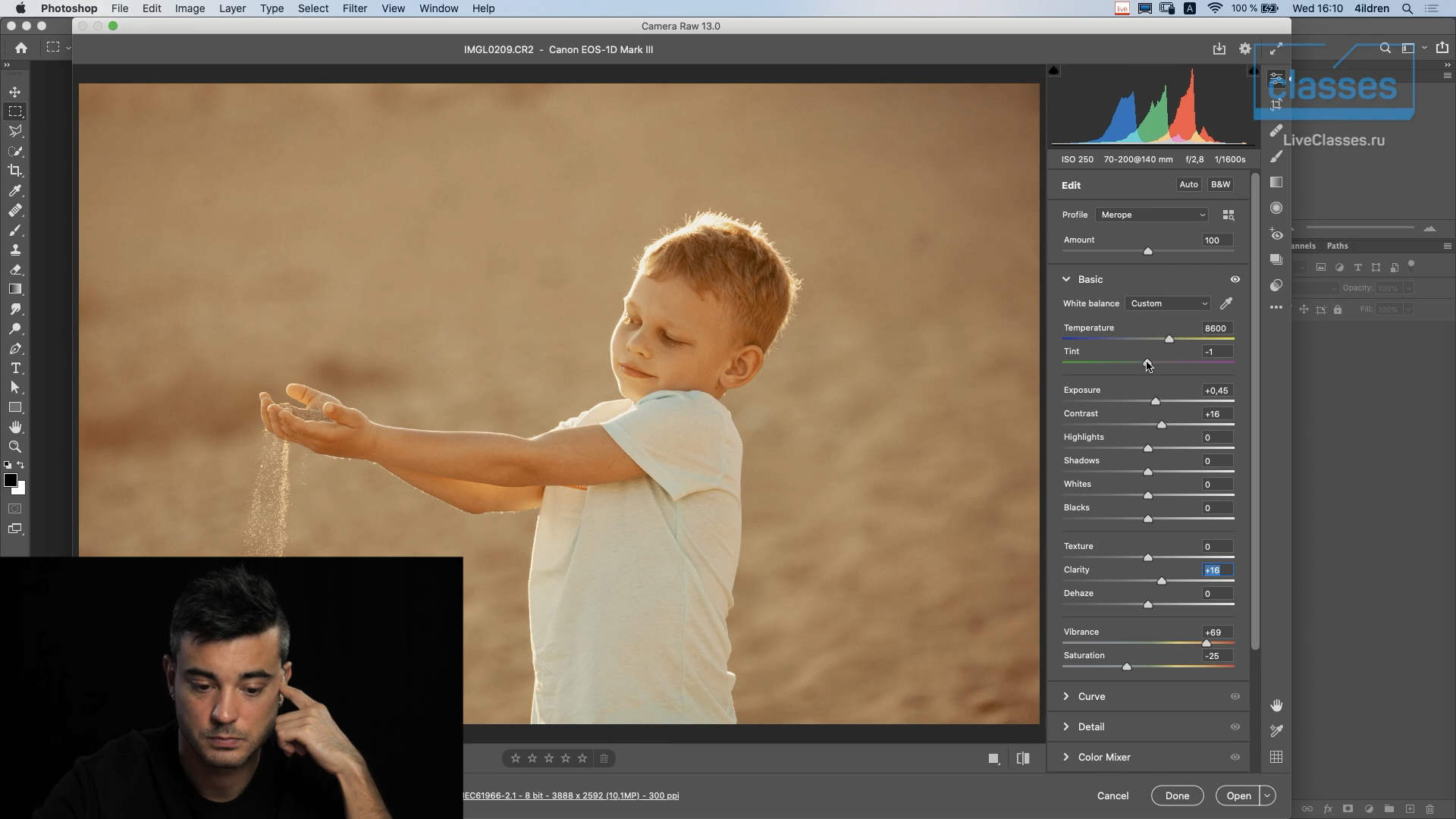
Task: Toggle Curve panel visibility eye
Action: coord(1235,697)
